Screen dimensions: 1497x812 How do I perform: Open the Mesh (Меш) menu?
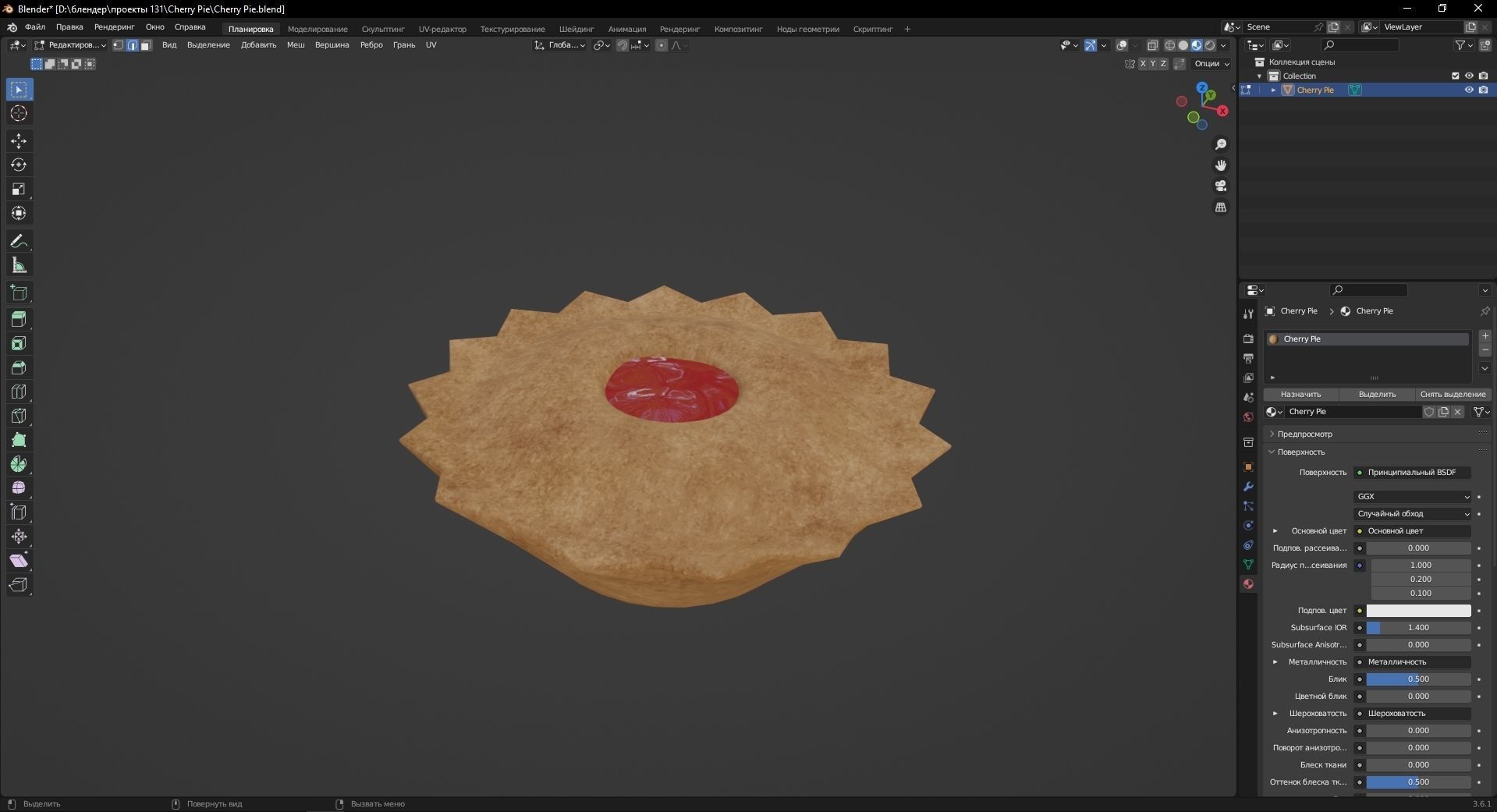296,45
